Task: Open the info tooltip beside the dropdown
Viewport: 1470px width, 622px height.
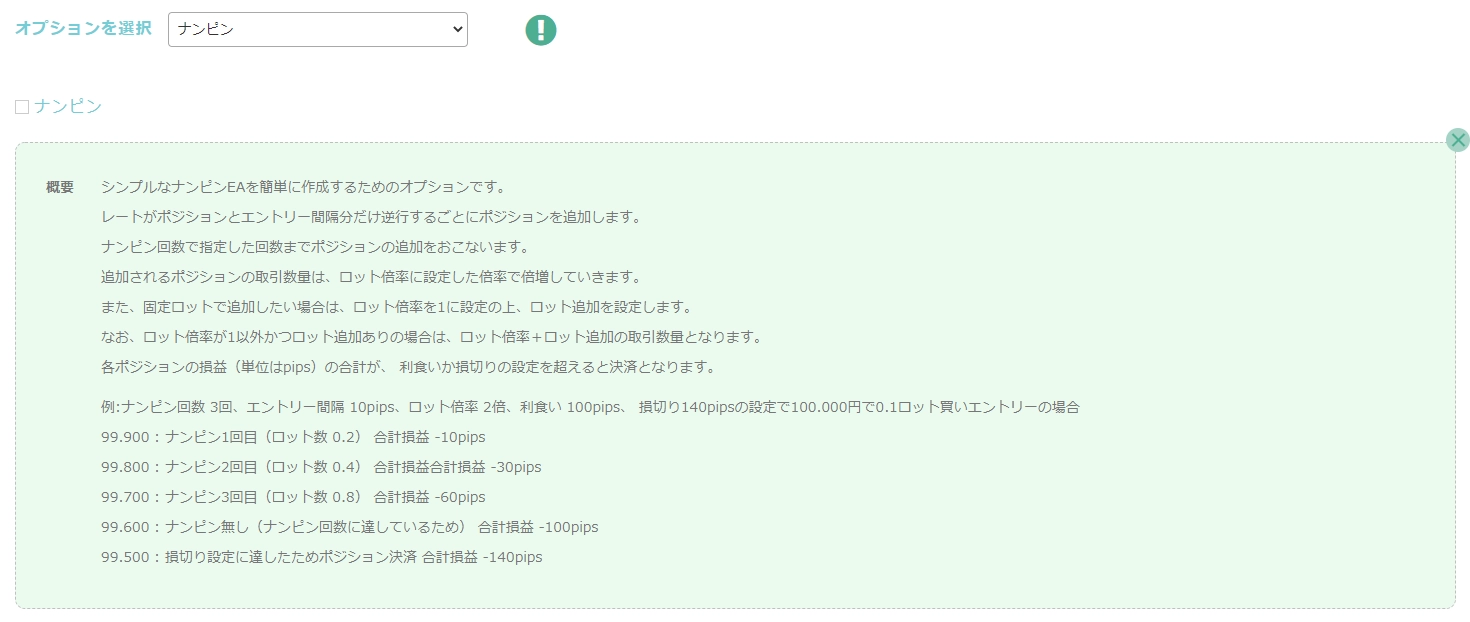Action: click(x=541, y=30)
